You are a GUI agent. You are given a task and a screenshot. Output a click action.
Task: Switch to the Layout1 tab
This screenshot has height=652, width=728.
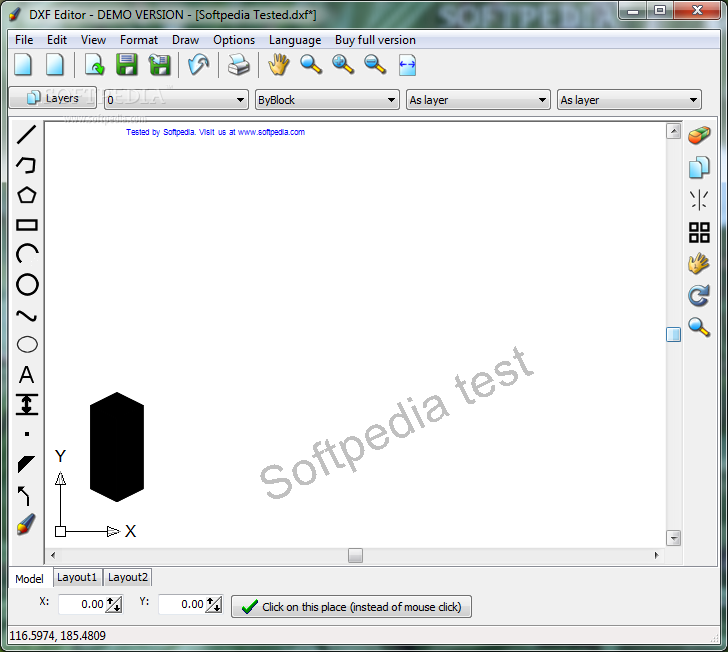[77, 577]
